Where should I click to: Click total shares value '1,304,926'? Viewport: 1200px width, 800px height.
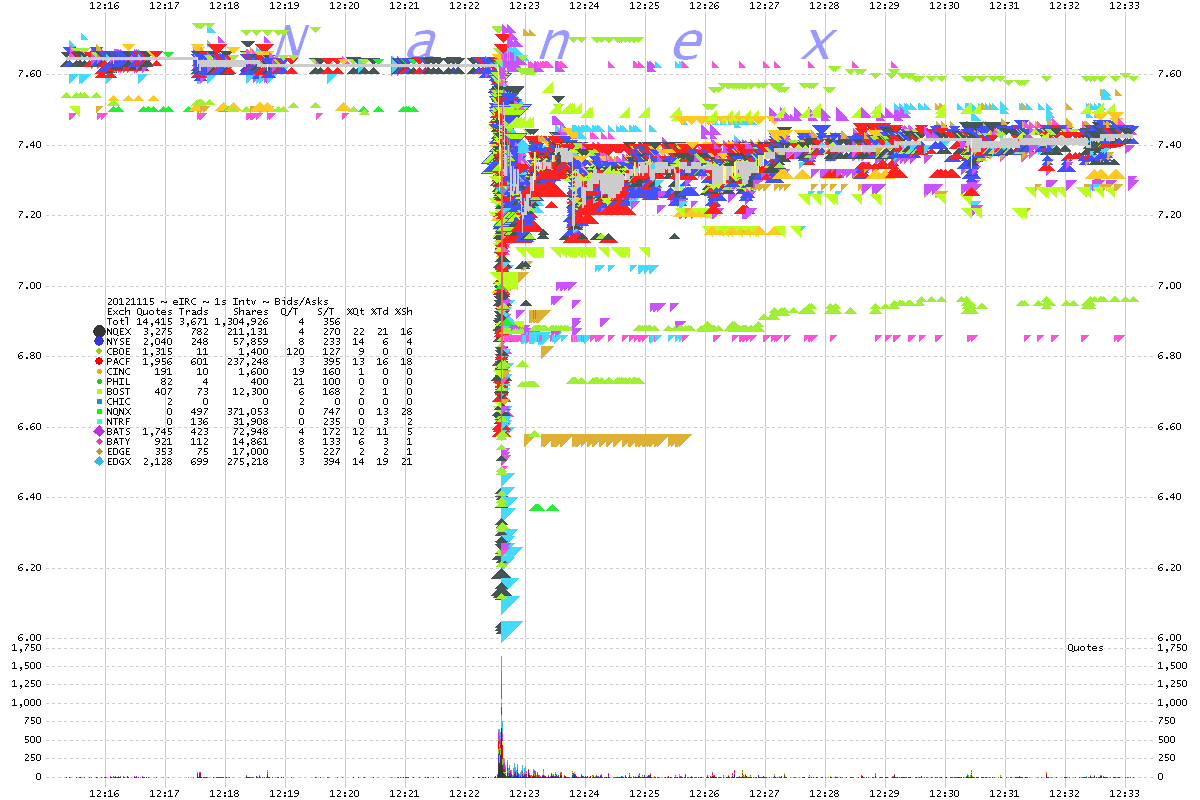coord(242,321)
